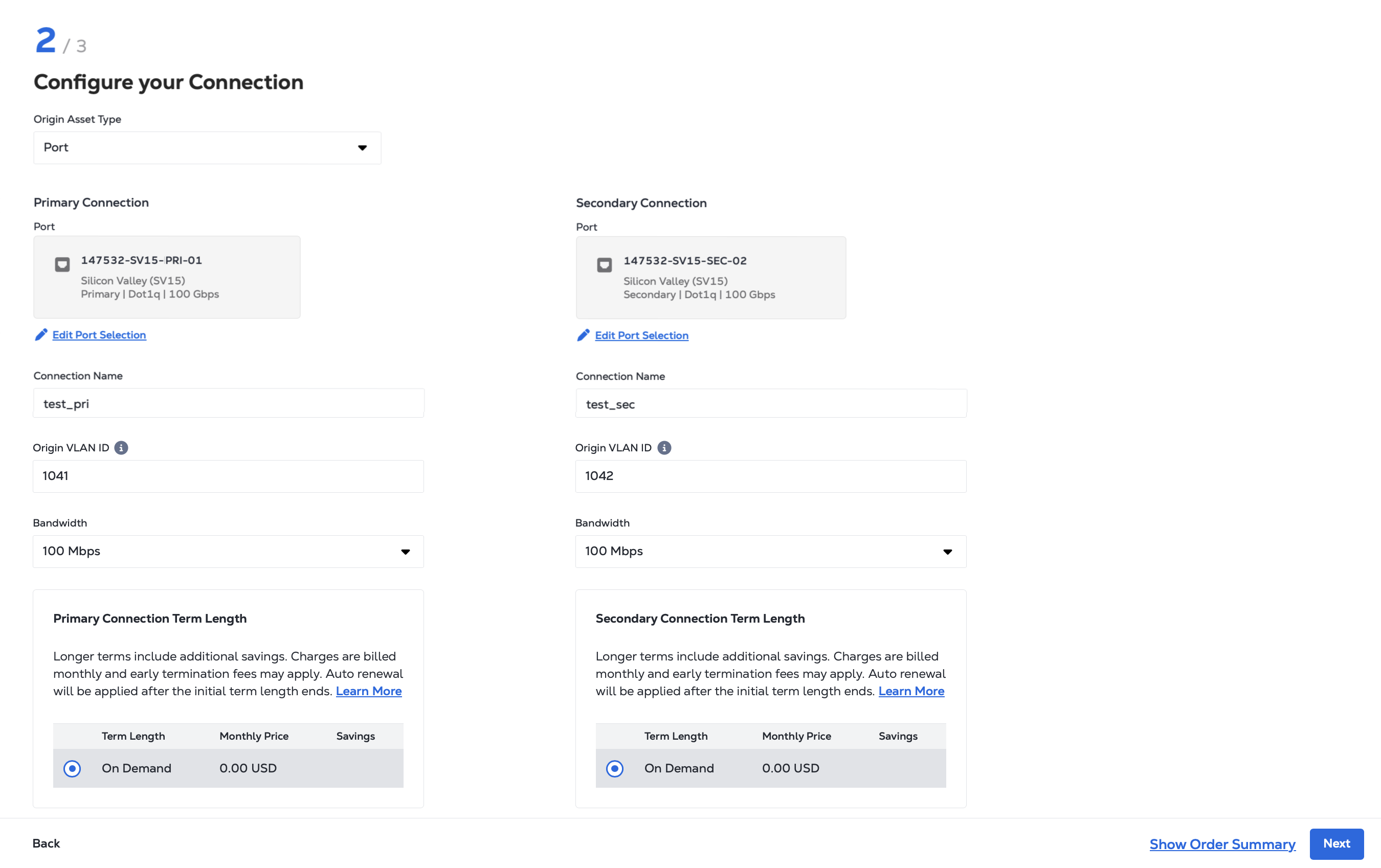
Task: Click the secondary Edit Port Selection link
Action: 641,335
